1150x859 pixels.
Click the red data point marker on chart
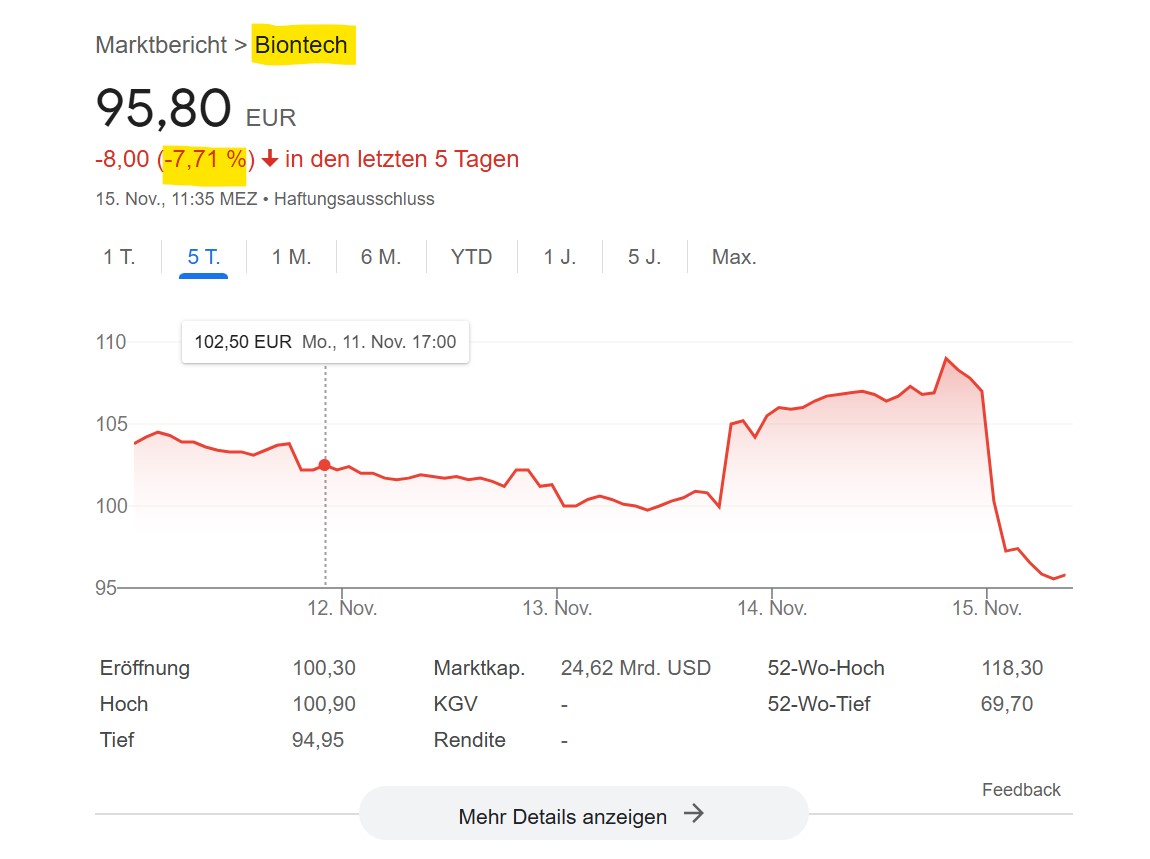click(324, 464)
